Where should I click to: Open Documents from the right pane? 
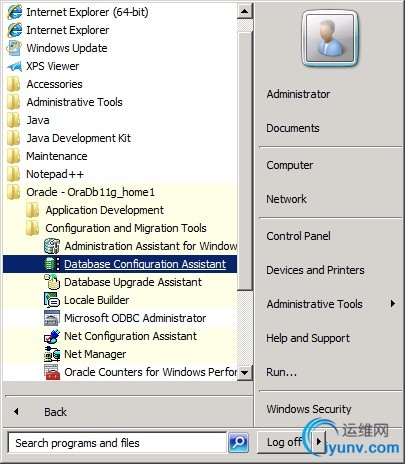click(x=293, y=128)
